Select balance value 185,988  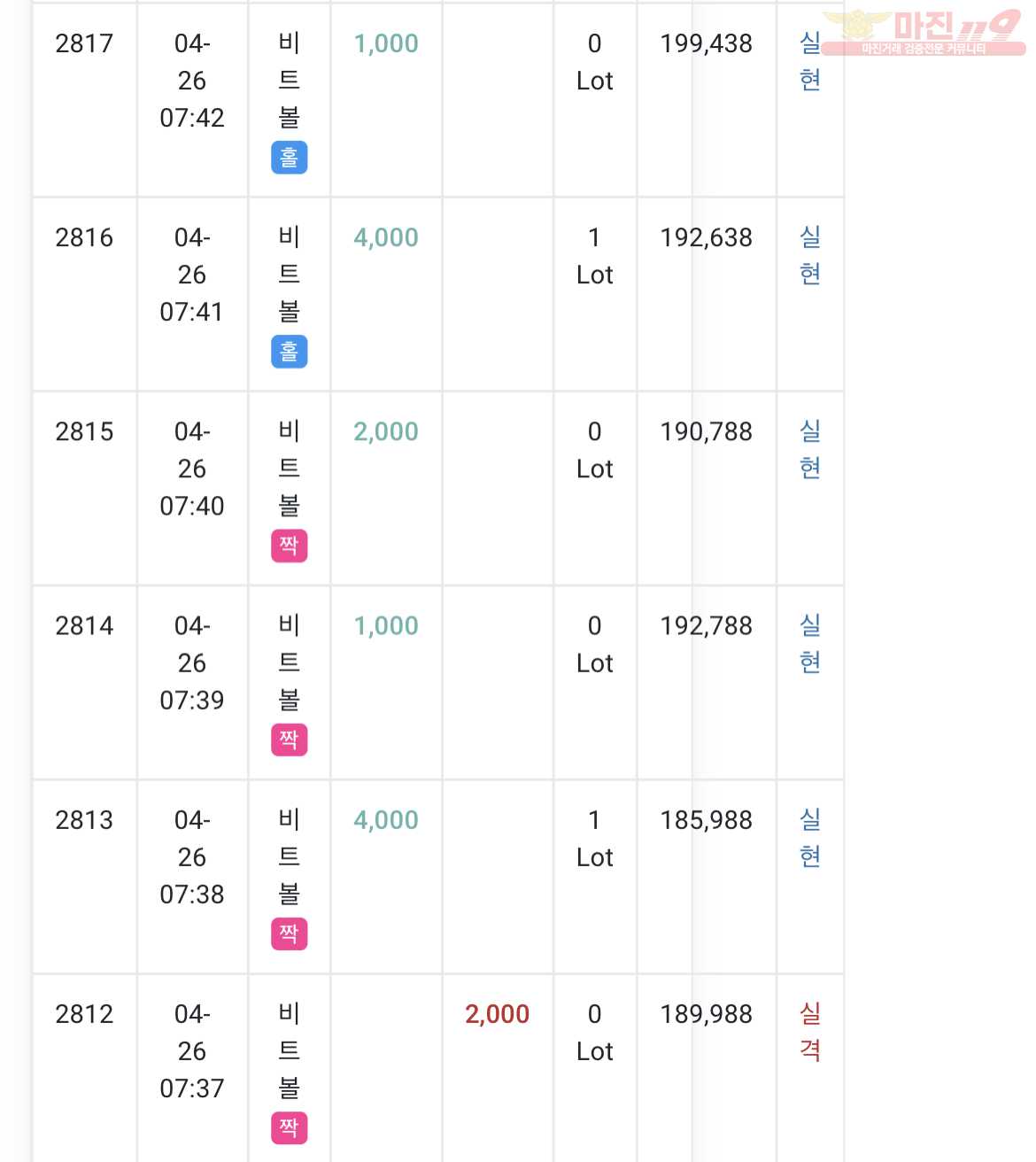click(x=706, y=820)
